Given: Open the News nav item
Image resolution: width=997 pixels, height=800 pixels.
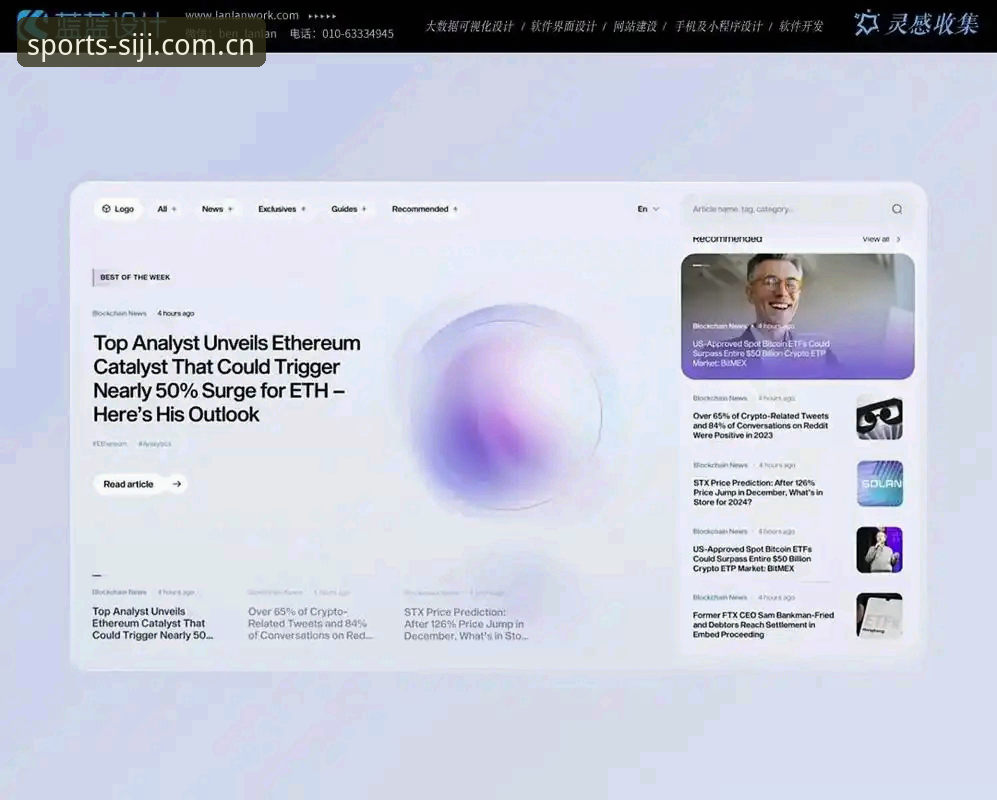Looking at the screenshot, I should point(217,209).
